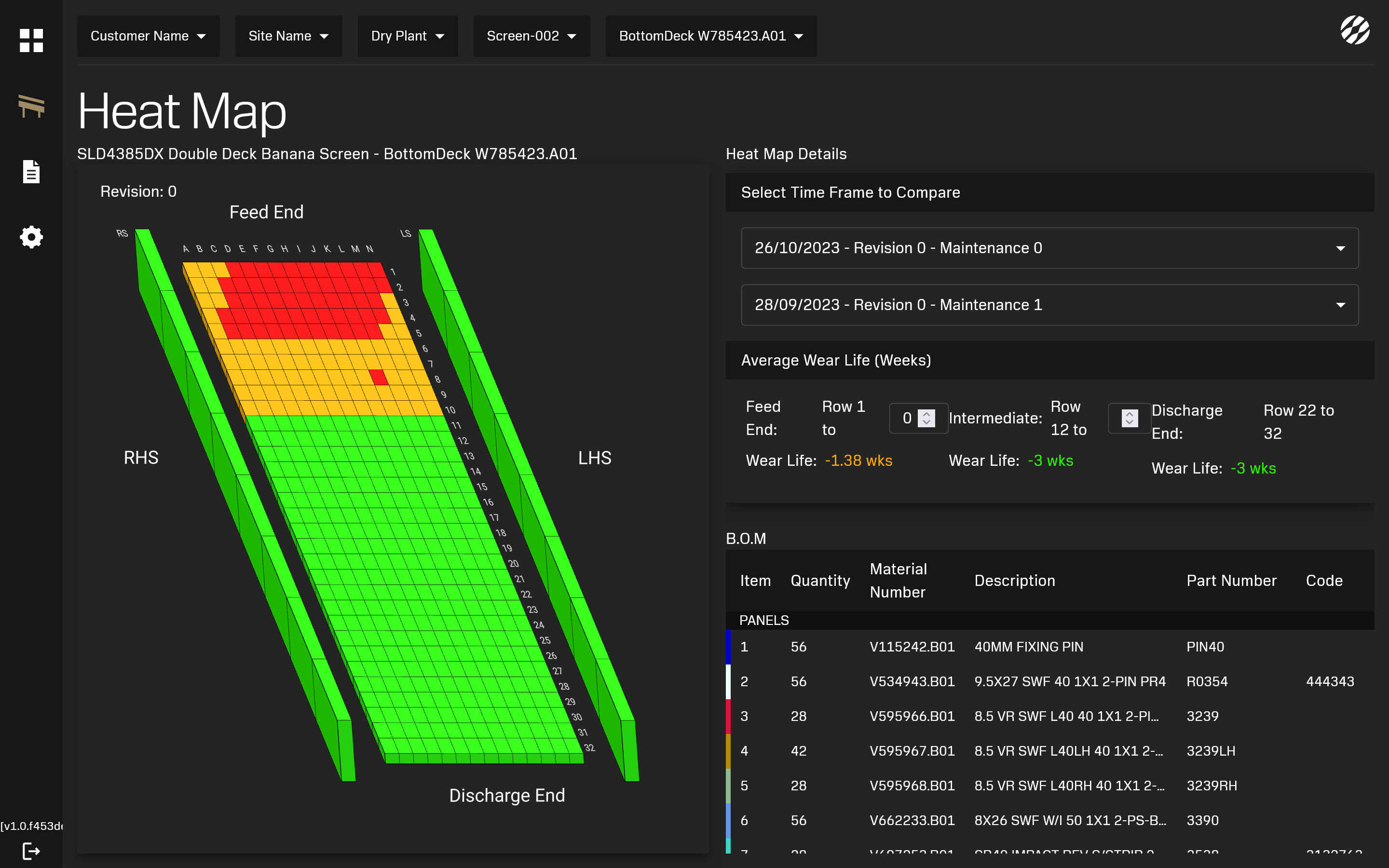
Task: Expand 28/09/2023 Revision 0 Maintenance 1 selector
Action: pos(1049,305)
